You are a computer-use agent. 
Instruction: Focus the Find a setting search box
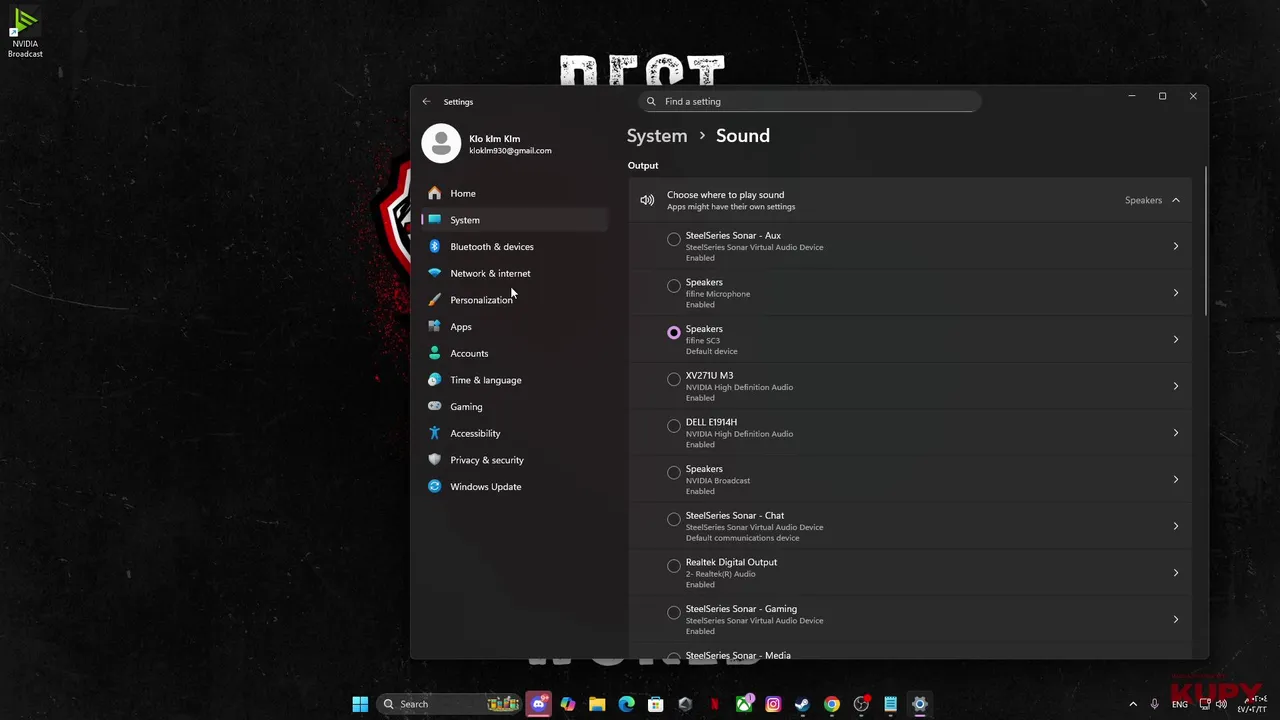[809, 101]
